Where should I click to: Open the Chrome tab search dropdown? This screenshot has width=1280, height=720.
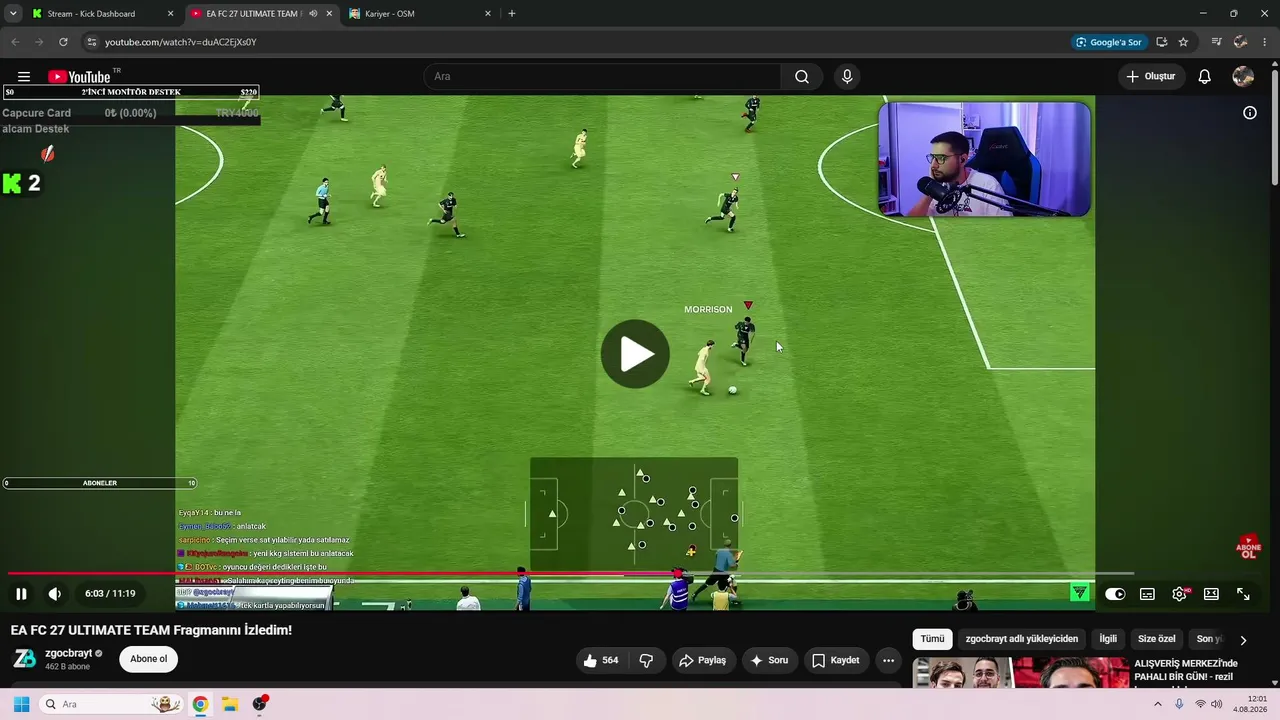point(13,14)
